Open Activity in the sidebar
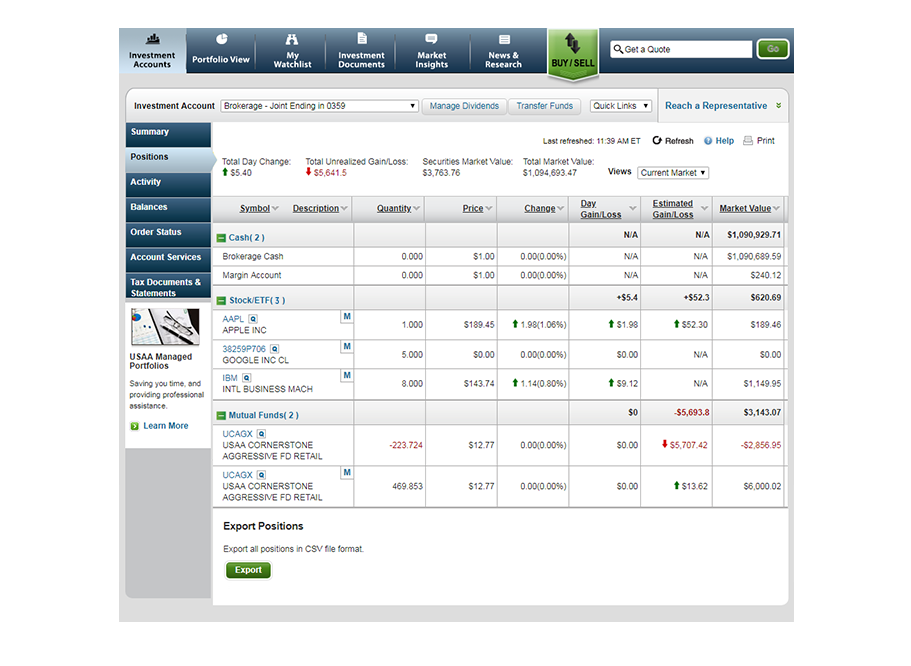 click(168, 184)
